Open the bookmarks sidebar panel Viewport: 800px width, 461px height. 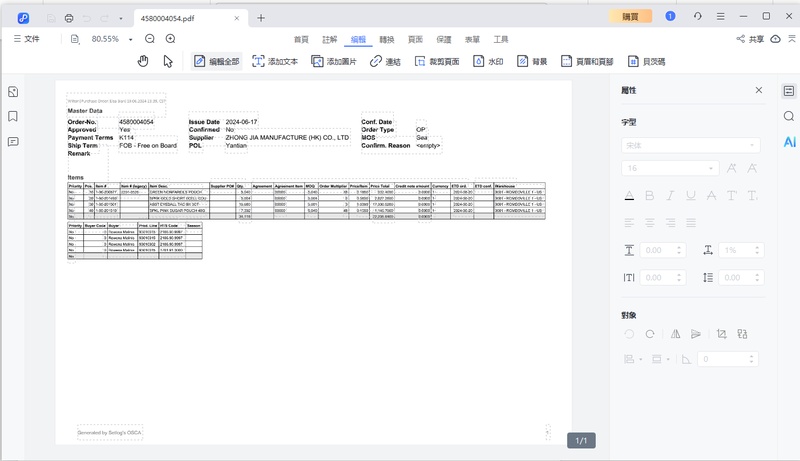[x=13, y=116]
